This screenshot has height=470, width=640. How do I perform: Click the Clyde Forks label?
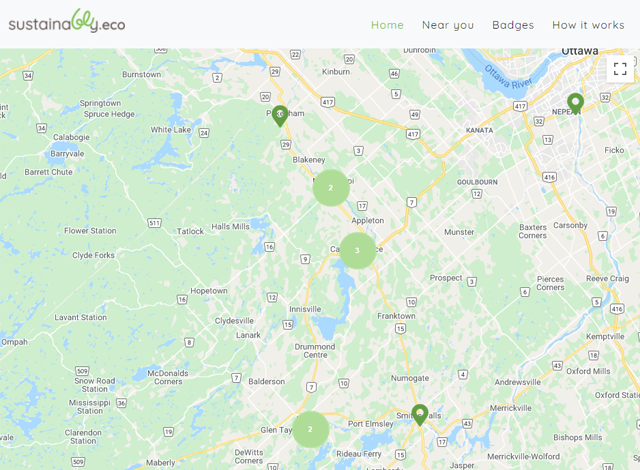click(93, 255)
